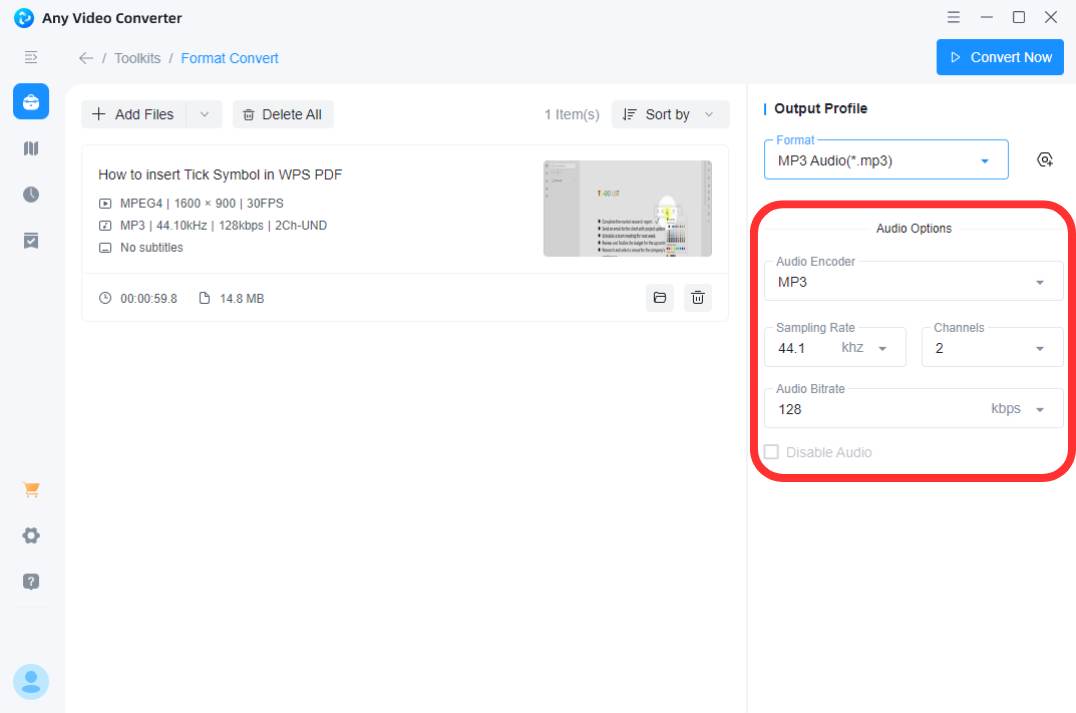Open settings via the gear icon

point(31,535)
